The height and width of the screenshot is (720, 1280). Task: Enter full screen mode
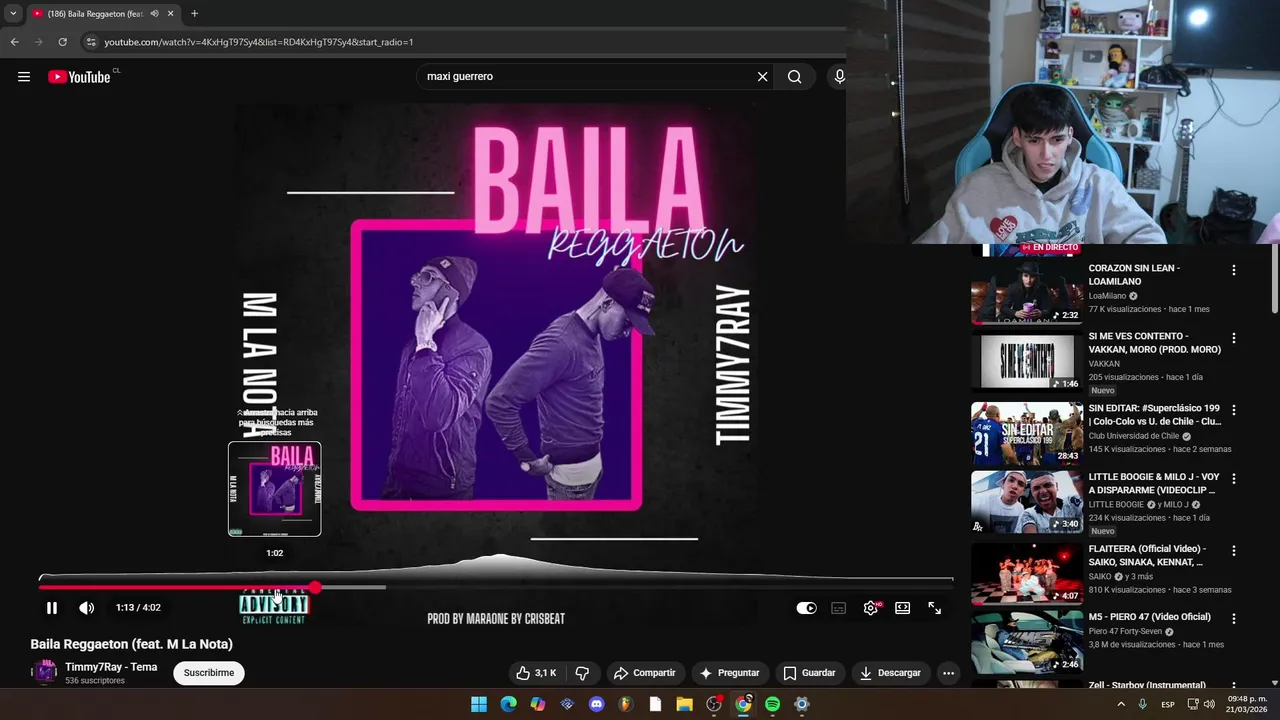click(935, 608)
